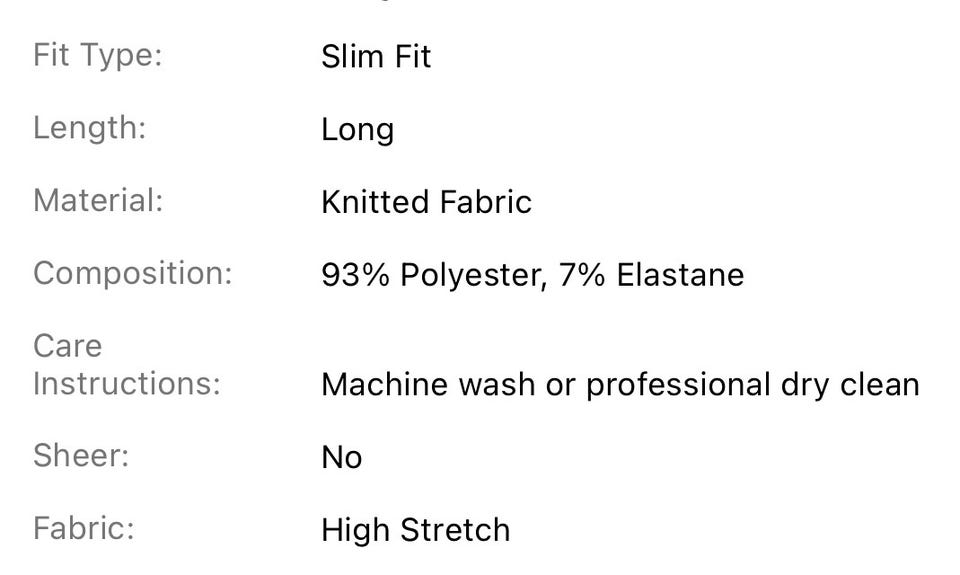Select Machine wash text
The width and height of the screenshot is (960, 575).
pos(429,385)
